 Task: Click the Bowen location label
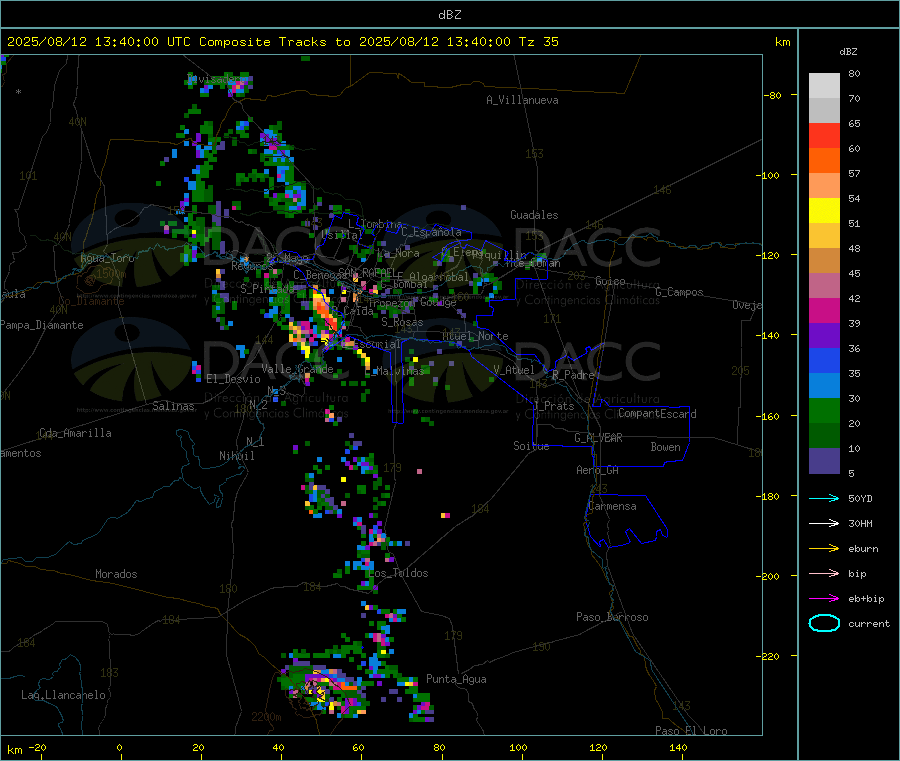[x=665, y=448]
